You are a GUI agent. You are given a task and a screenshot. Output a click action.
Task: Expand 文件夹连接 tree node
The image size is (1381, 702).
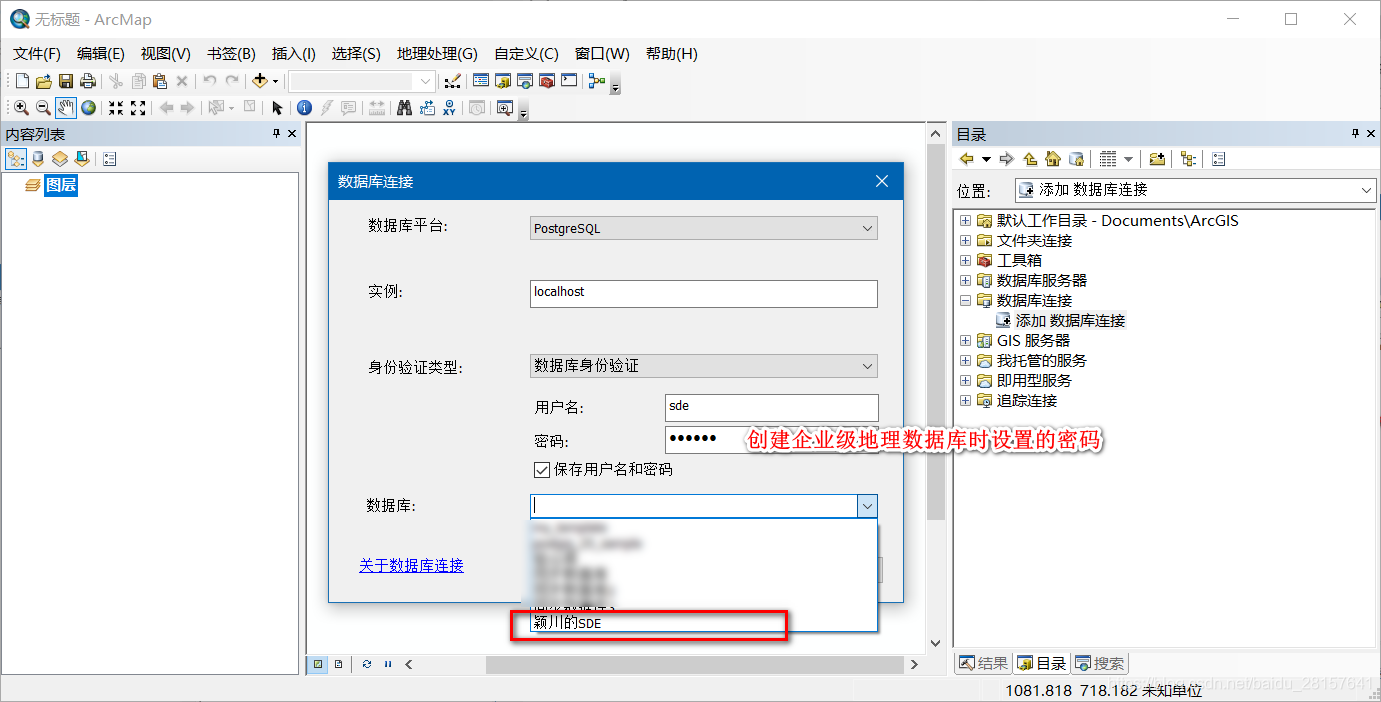click(x=965, y=240)
